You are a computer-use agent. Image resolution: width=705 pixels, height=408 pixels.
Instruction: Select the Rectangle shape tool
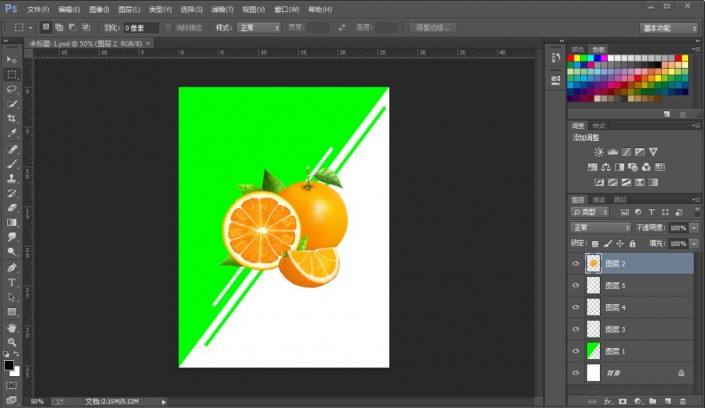(12, 312)
